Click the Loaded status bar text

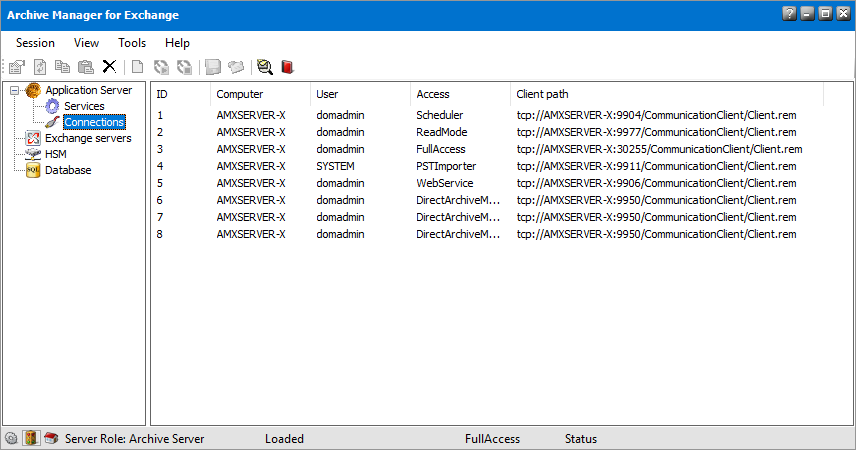pyautogui.click(x=284, y=439)
